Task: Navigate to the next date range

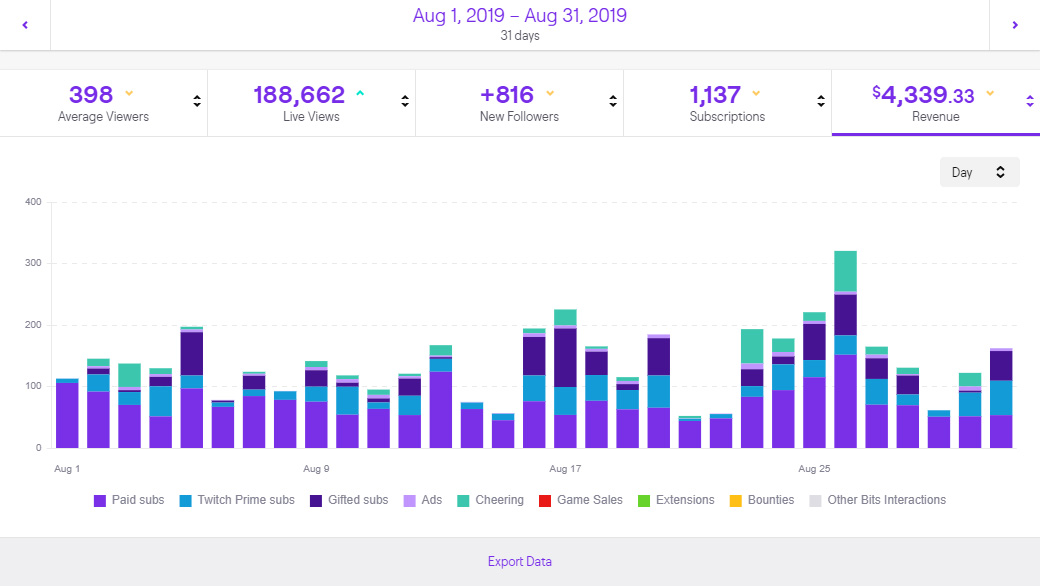Action: pyautogui.click(x=1016, y=25)
